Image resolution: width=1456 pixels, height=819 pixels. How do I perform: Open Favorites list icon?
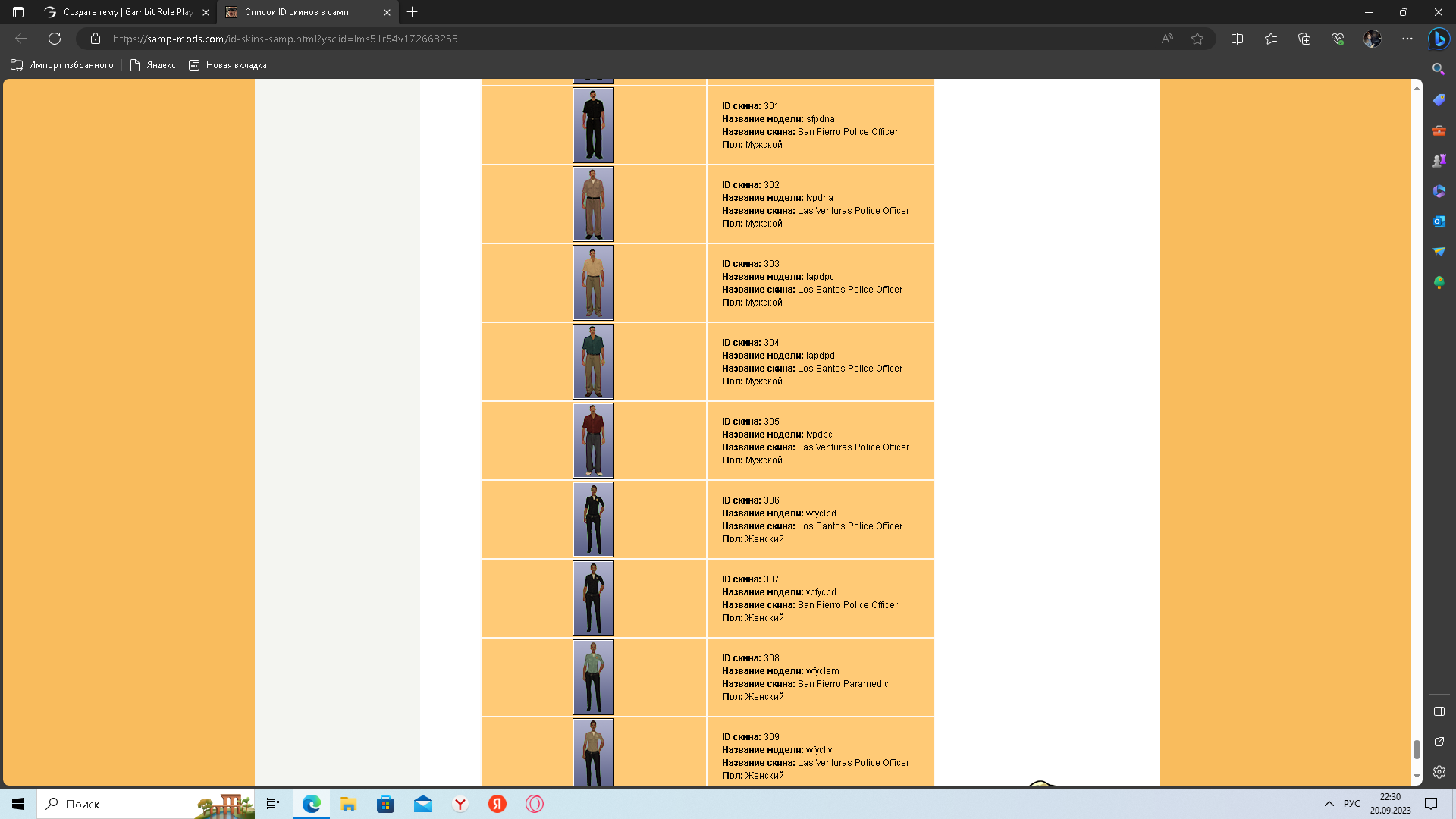click(1271, 39)
